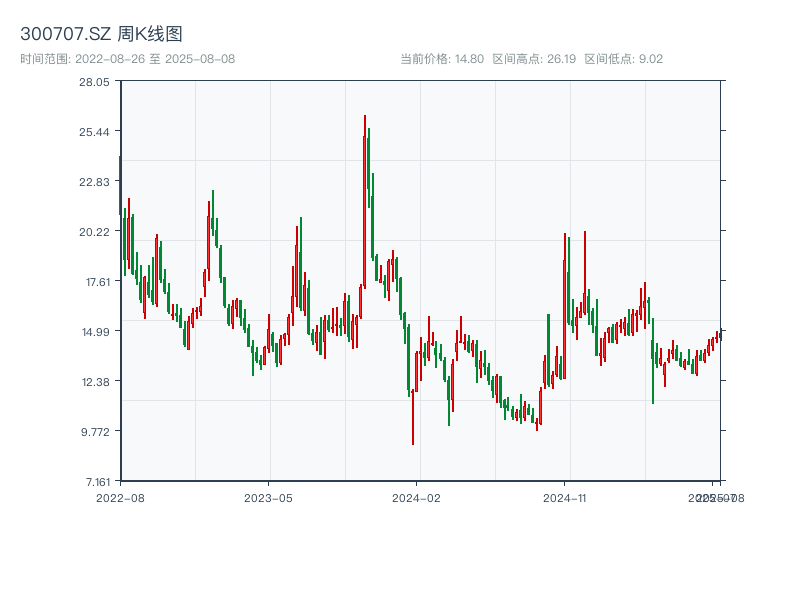800x600 pixels.
Task: Click the y-axis label 28.05
Action: coord(96,88)
